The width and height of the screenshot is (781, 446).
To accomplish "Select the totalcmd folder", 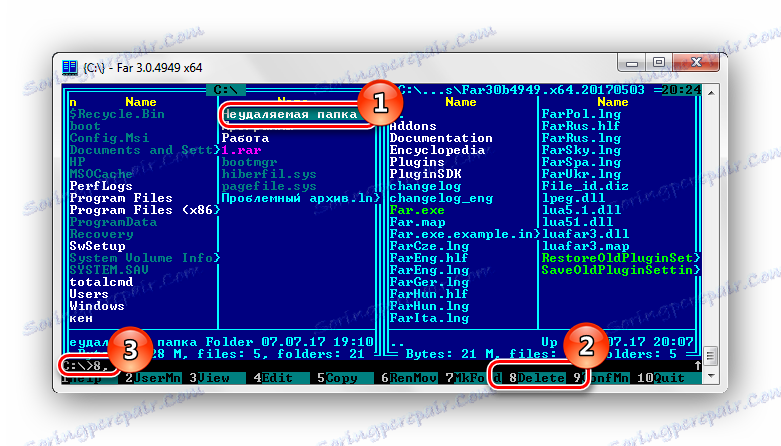I will (x=101, y=282).
